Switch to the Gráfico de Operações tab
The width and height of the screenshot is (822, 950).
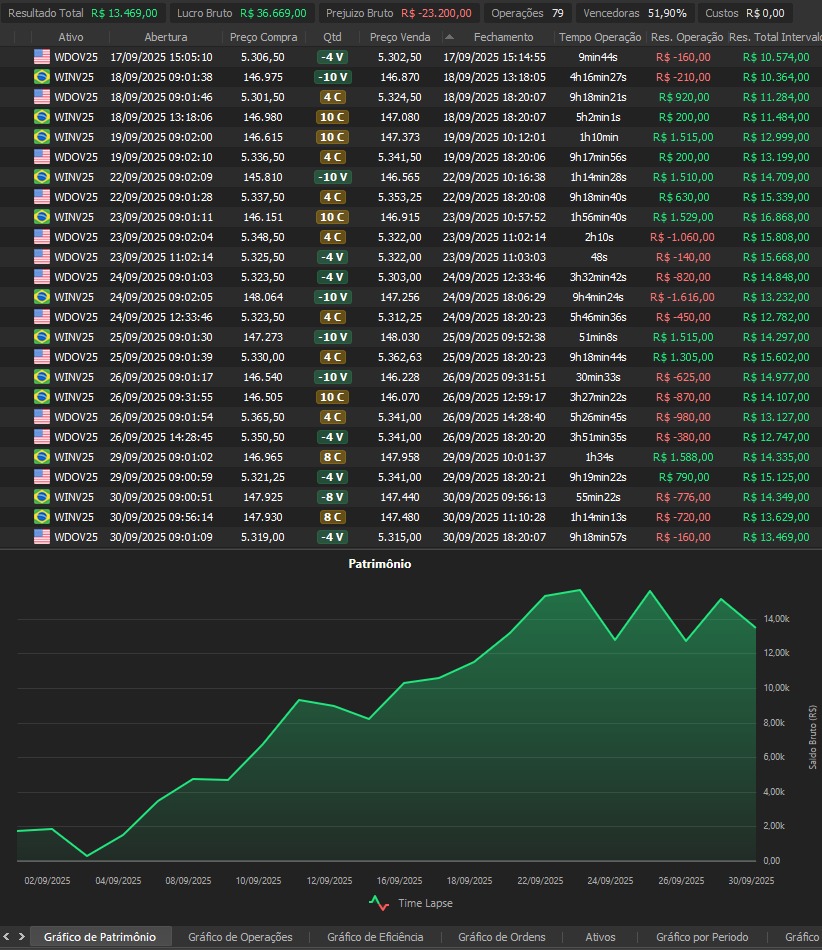pos(240,937)
